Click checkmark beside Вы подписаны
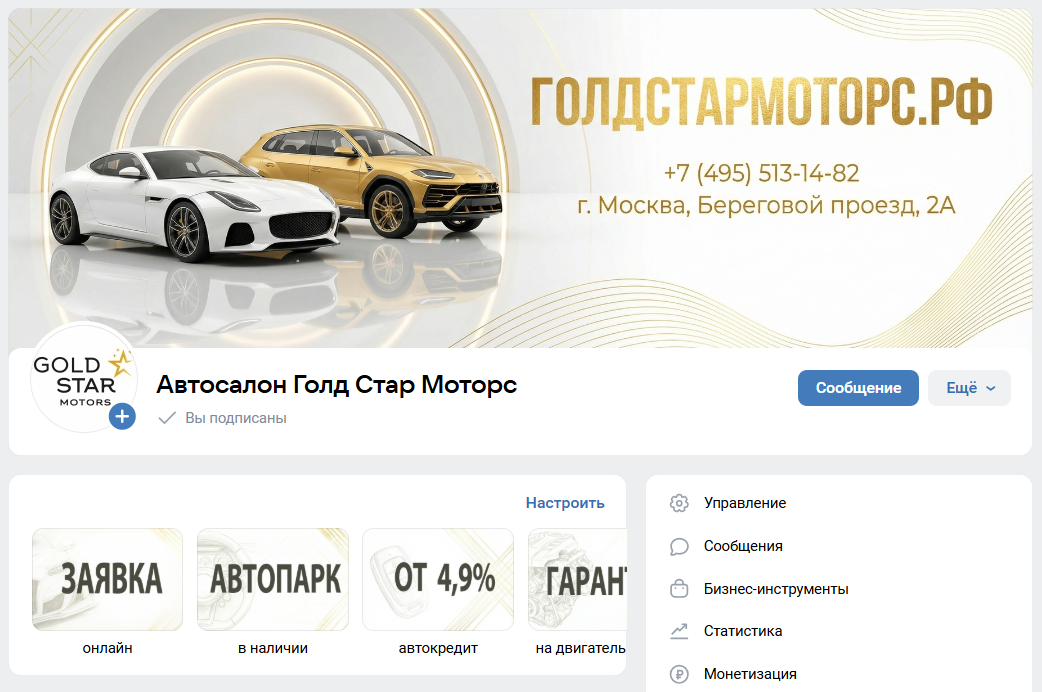The height and width of the screenshot is (692, 1042). click(167, 418)
